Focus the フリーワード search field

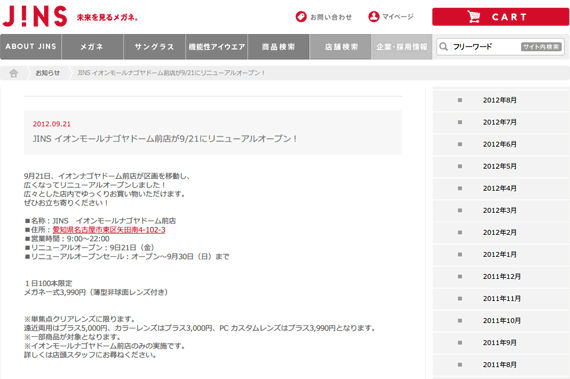coord(485,47)
